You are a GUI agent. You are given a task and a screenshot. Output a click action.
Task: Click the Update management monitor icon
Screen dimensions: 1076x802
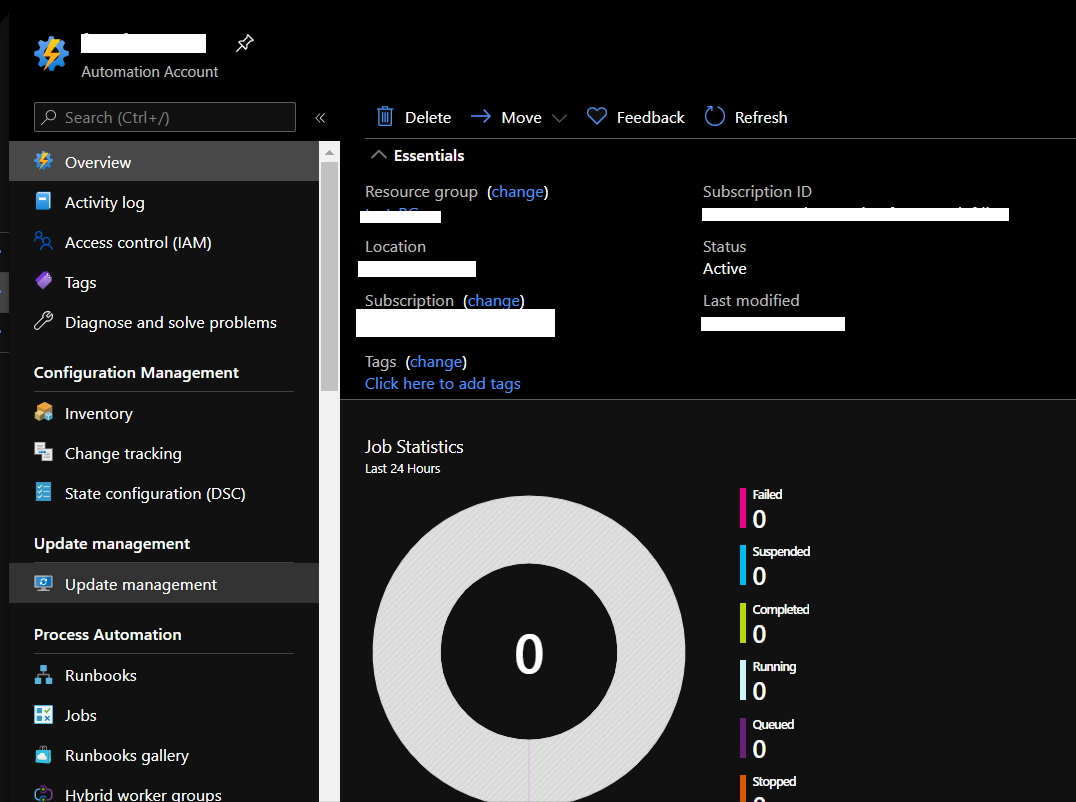tap(43, 583)
